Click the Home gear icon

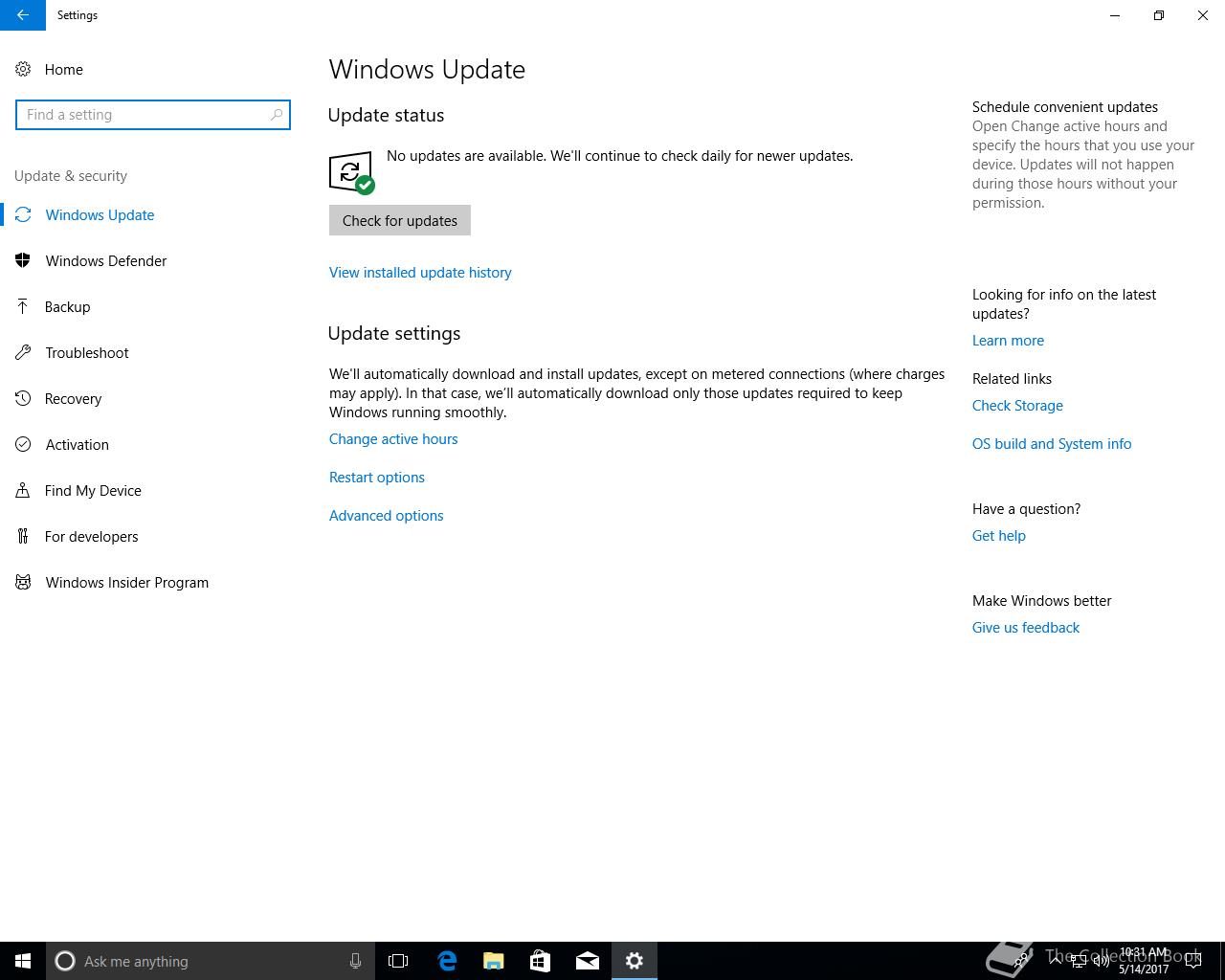pyautogui.click(x=23, y=69)
